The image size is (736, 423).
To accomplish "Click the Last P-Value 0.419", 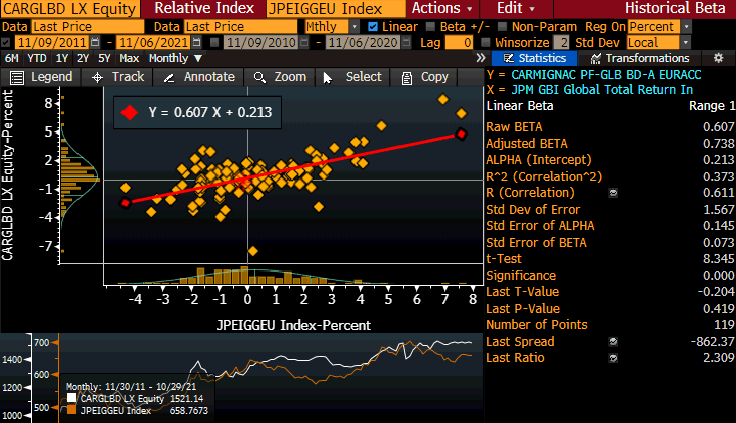I will (x=719, y=309).
